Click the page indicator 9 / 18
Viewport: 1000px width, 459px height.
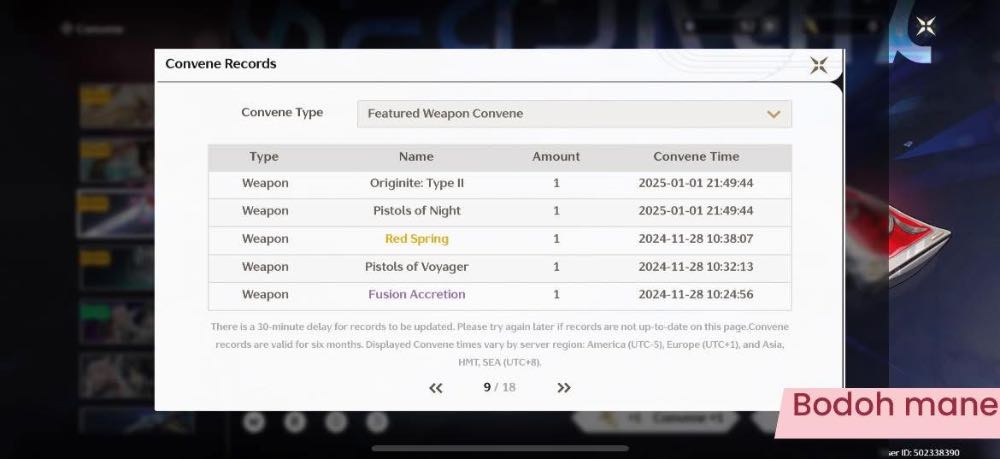(499, 388)
